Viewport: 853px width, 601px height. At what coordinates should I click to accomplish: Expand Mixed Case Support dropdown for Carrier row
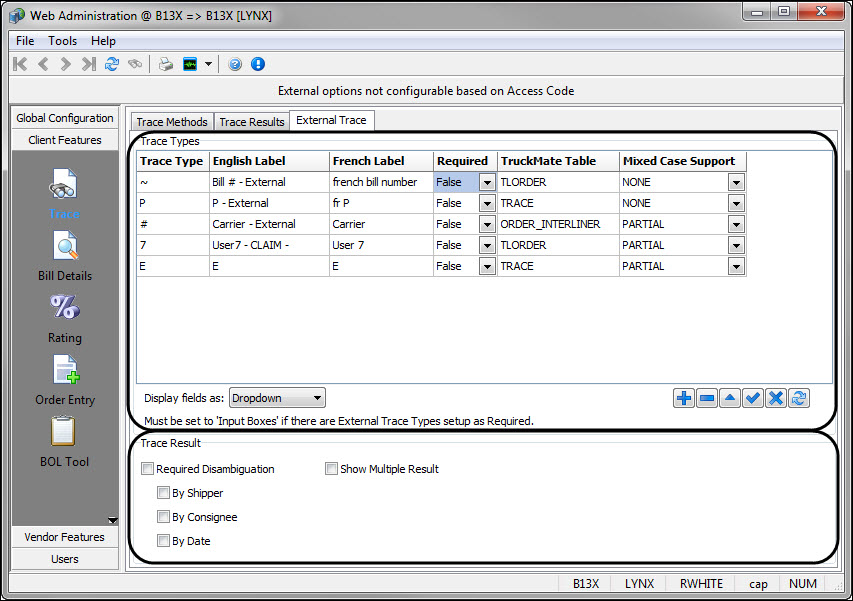[736, 225]
